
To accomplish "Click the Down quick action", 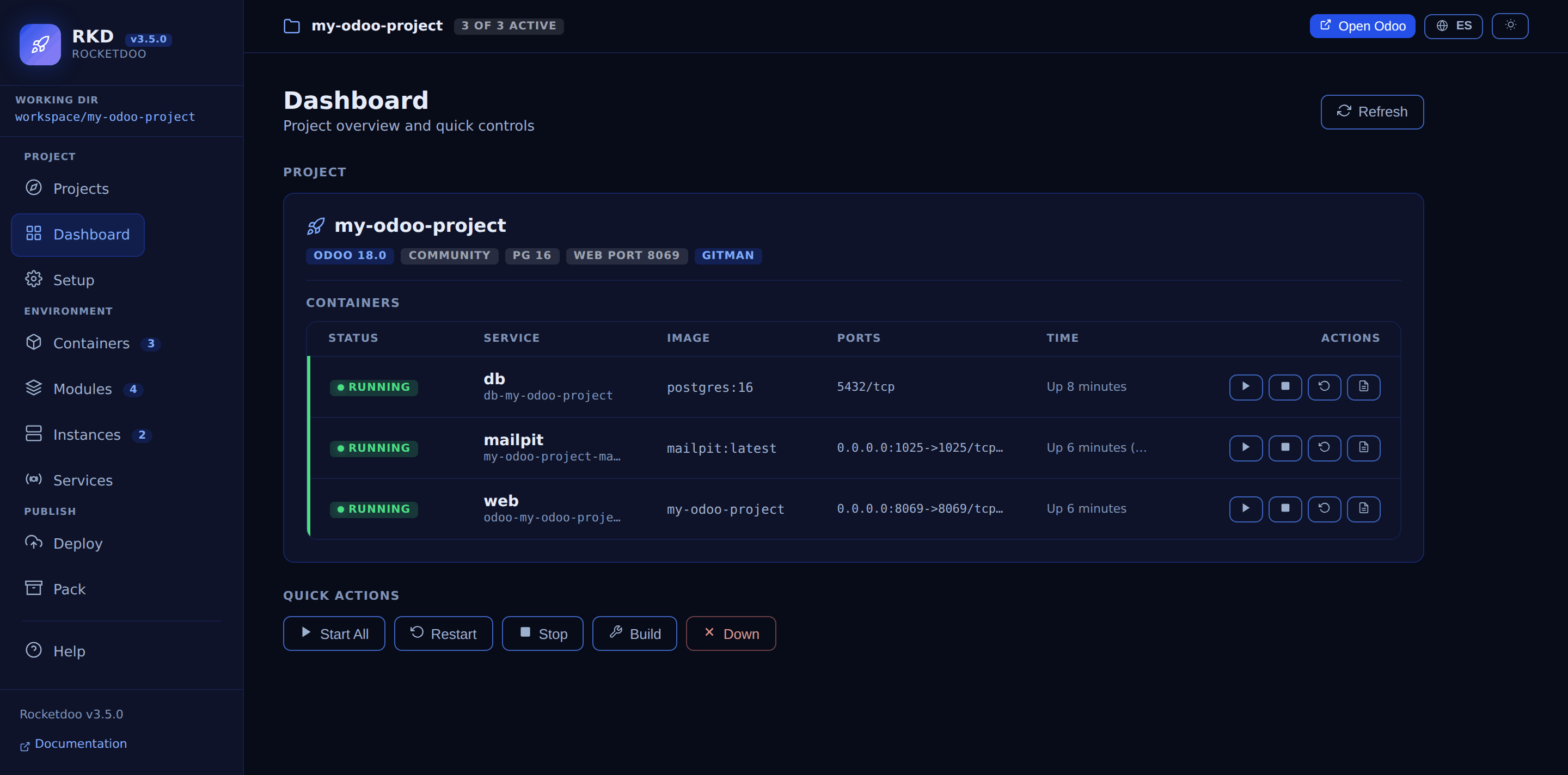I will pos(731,633).
